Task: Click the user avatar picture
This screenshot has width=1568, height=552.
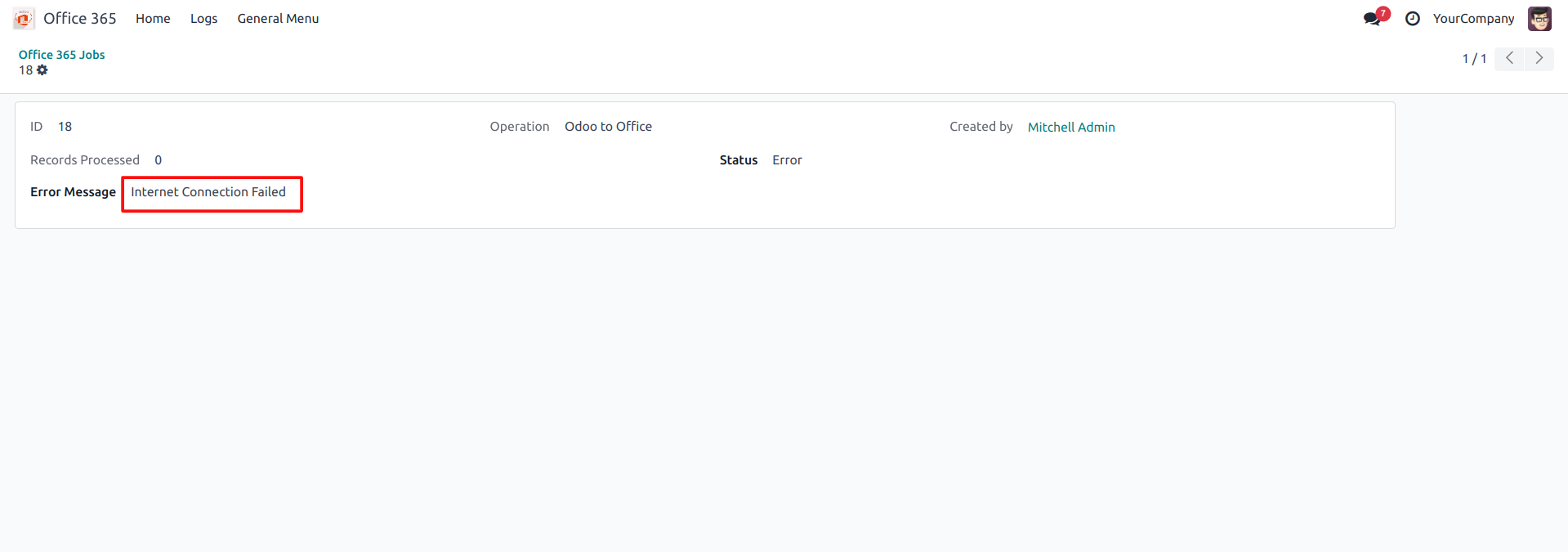Action: 1539,19
